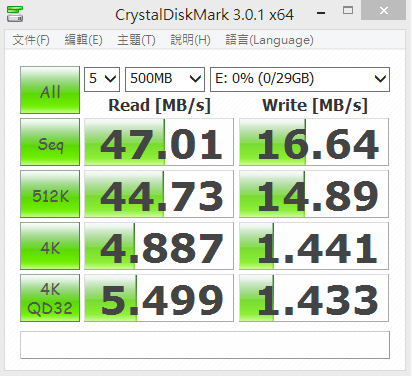Expand the drive selector E: 0% (0/29GB)
The width and height of the screenshot is (412, 376).
click(x=300, y=79)
